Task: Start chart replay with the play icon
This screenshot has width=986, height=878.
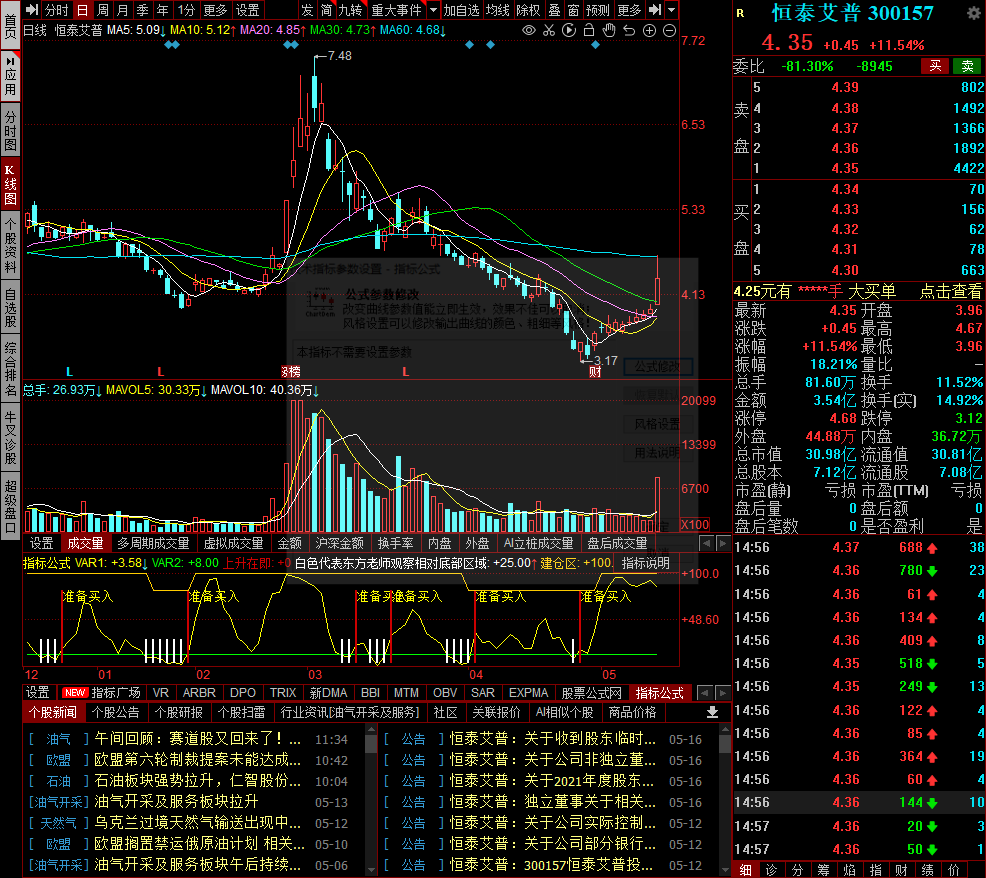Action: (x=569, y=30)
